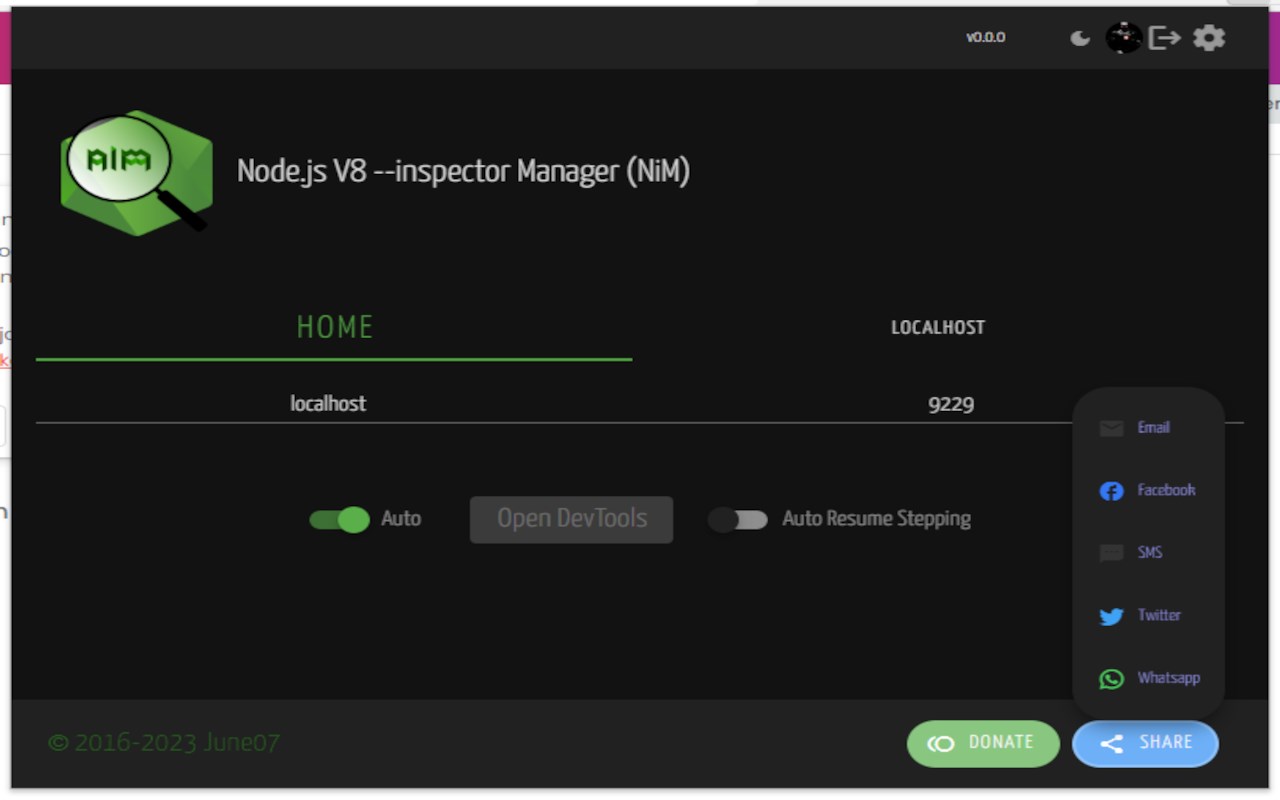Share via Whatsapp option
The width and height of the screenshot is (1280, 800).
(x=1148, y=678)
